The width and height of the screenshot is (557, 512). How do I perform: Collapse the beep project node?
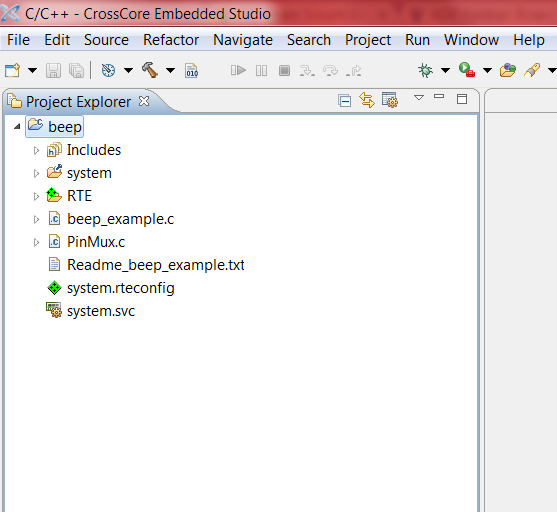coord(17,126)
